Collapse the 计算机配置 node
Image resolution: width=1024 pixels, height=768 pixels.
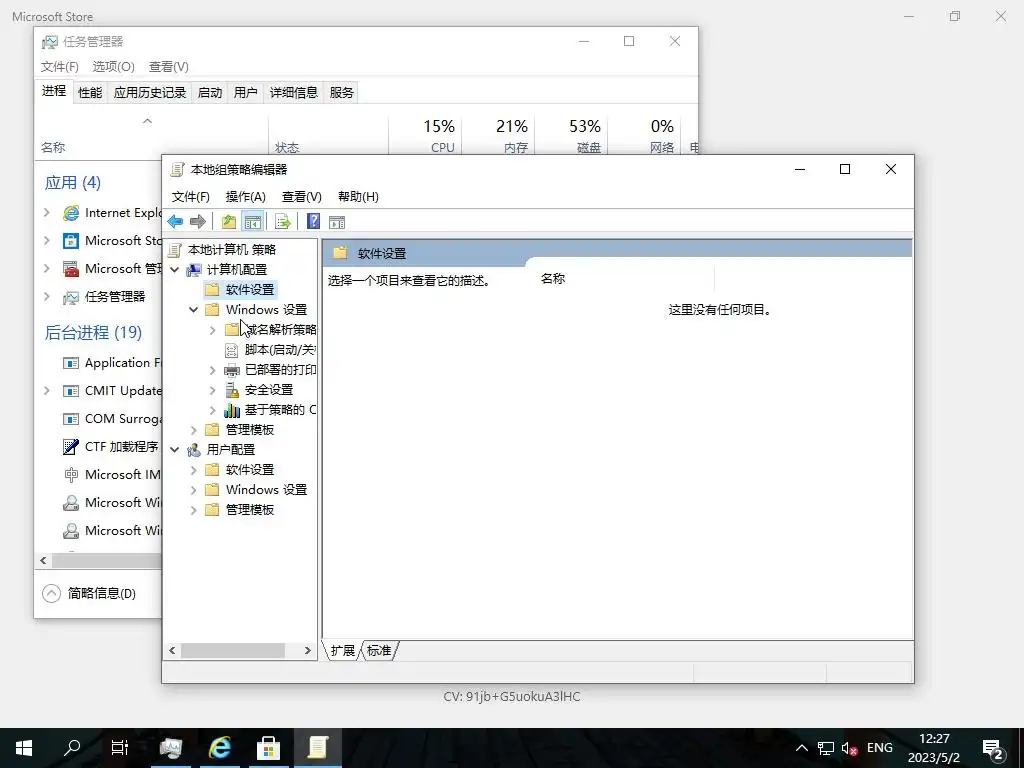[174, 270]
